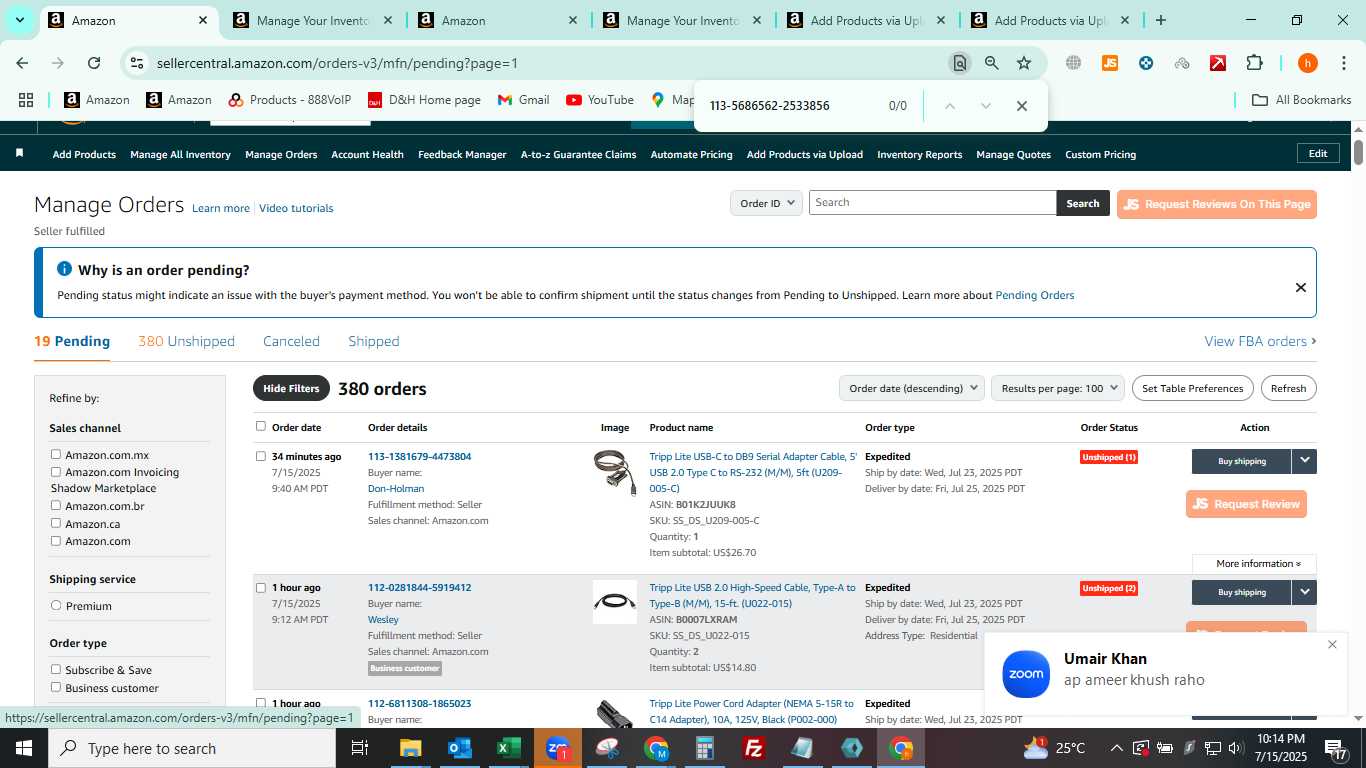Viewport: 1366px width, 768px height.
Task: Click in the order Search field
Action: (932, 203)
